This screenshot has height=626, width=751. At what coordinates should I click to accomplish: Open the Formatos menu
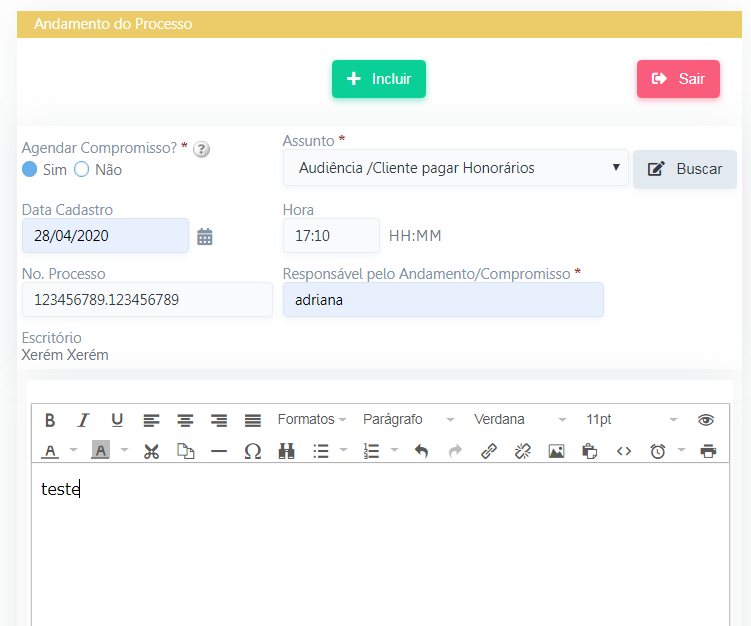pyautogui.click(x=312, y=420)
